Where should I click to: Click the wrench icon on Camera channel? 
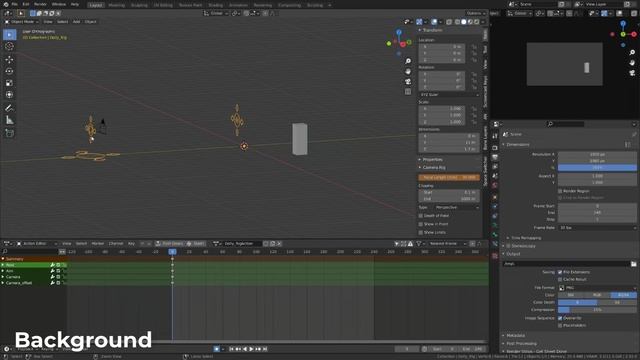click(53, 277)
